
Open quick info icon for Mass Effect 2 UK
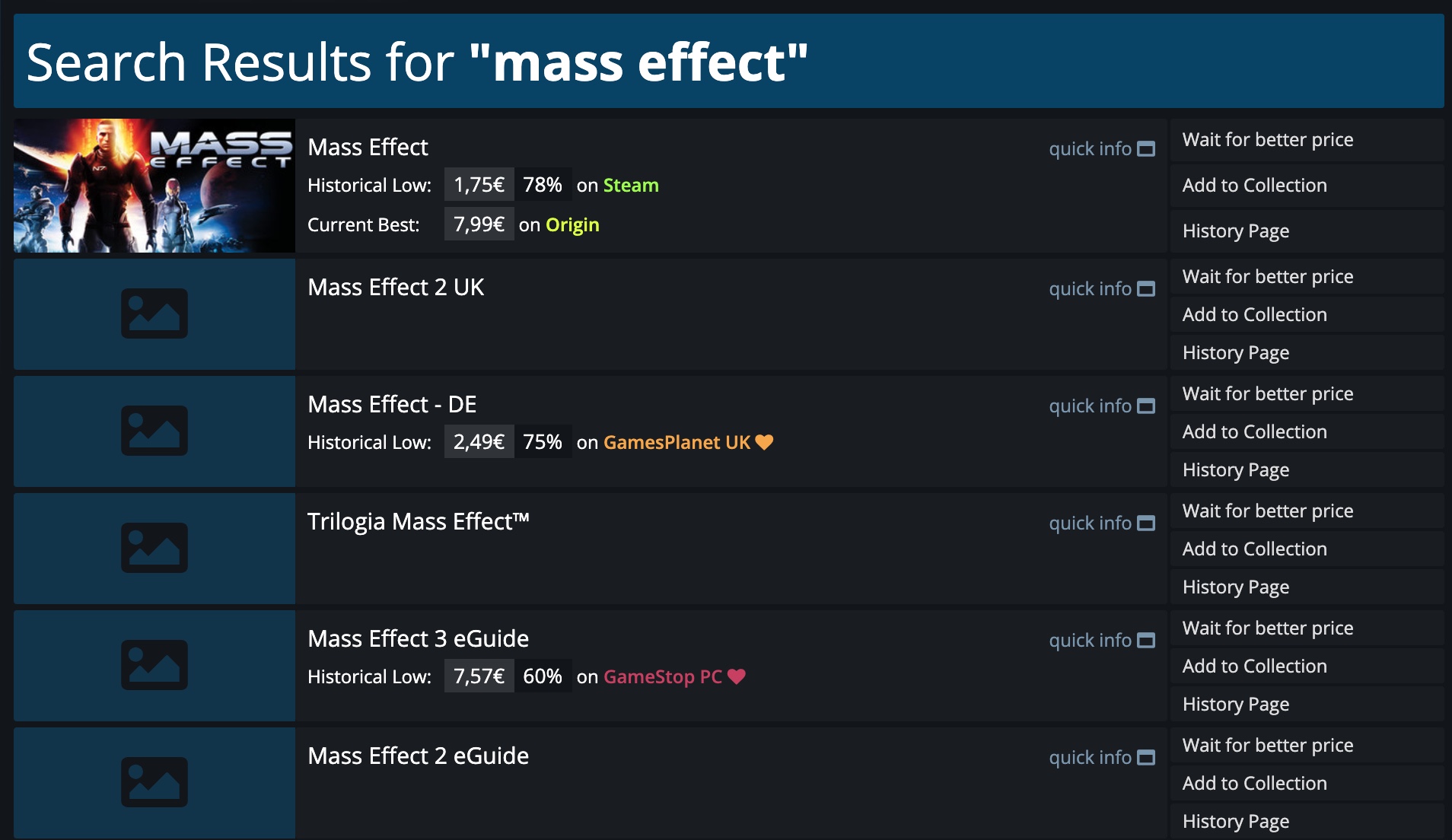tap(1145, 289)
